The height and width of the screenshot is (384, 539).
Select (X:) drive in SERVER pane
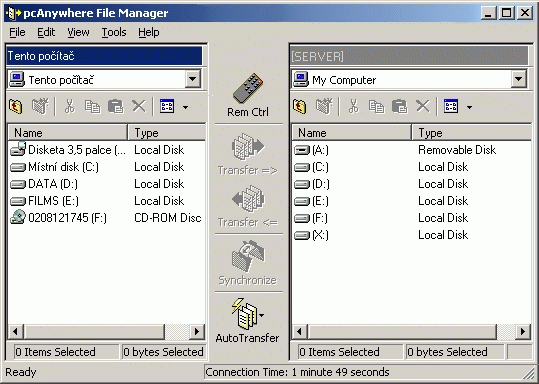(311, 235)
